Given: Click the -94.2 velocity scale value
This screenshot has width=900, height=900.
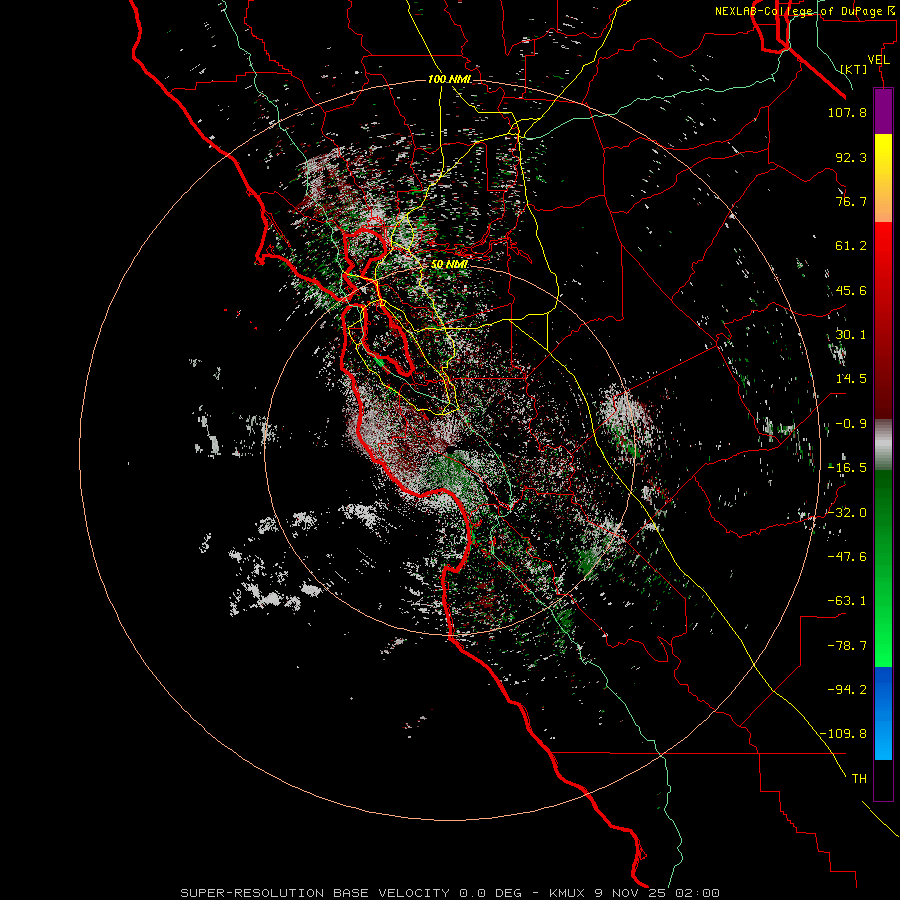Looking at the screenshot, I should click(847, 690).
